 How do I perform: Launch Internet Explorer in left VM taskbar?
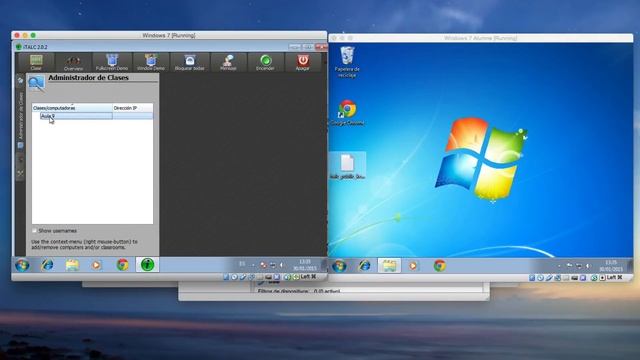47,265
